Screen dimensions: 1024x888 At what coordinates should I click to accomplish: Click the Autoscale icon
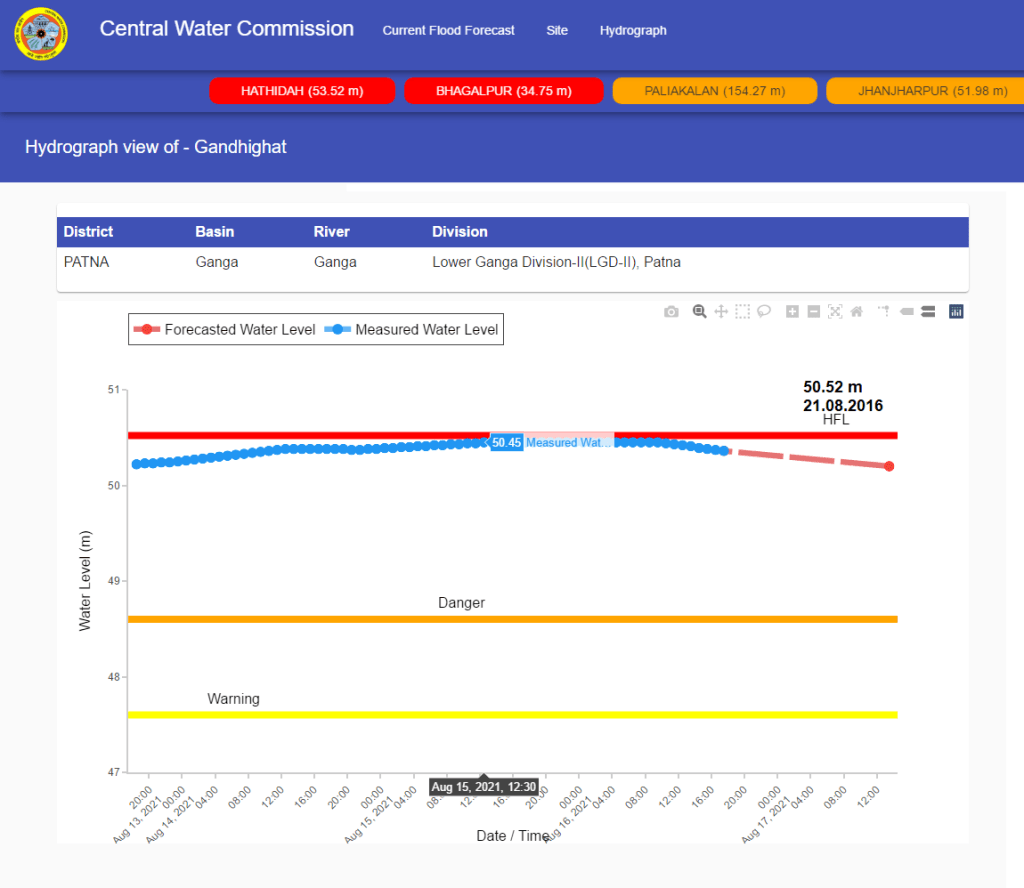(x=835, y=312)
